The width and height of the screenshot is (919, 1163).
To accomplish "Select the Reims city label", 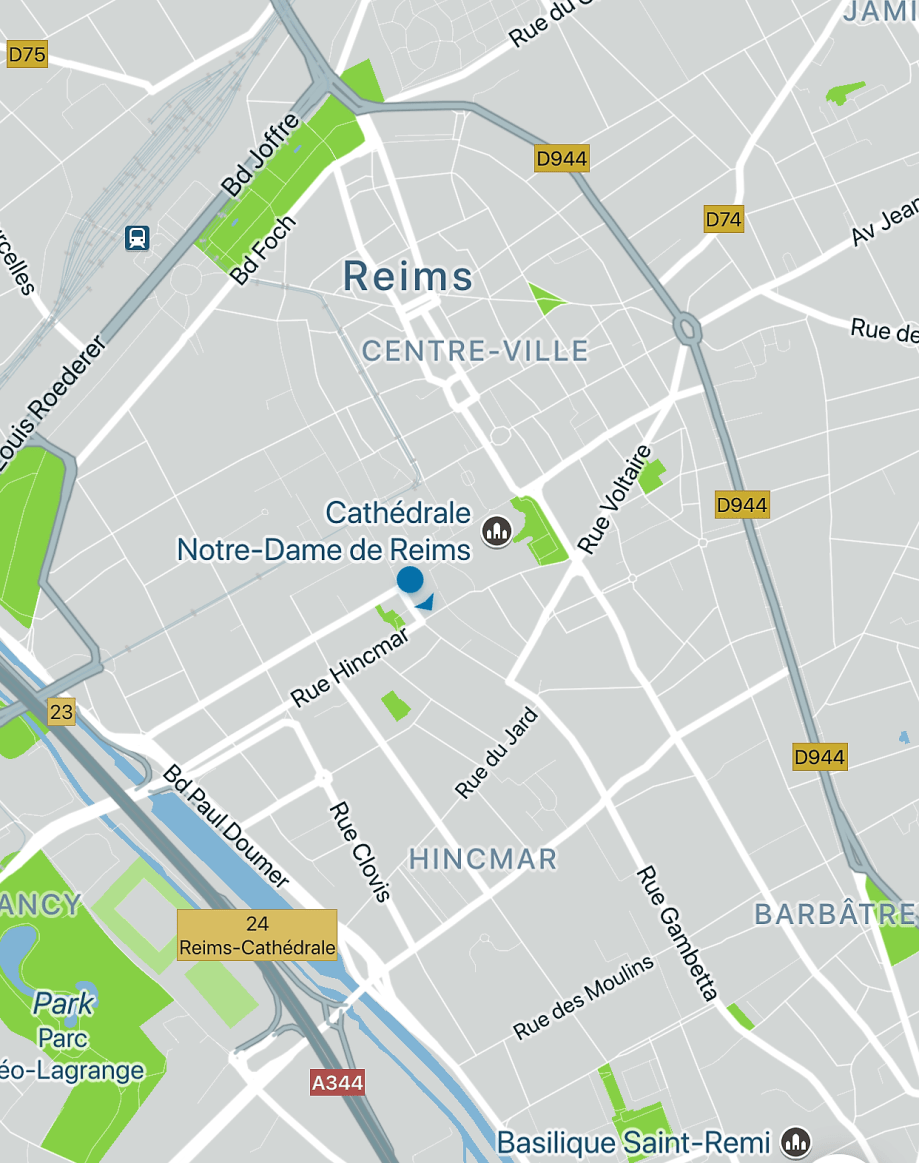I will 407,277.
